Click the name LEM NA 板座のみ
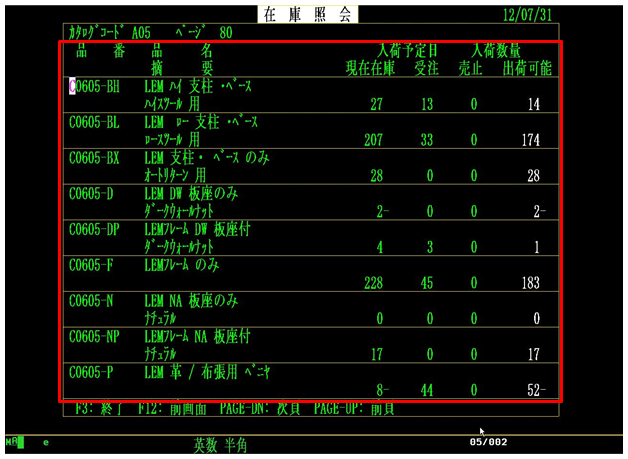The image size is (628, 459). [x=191, y=301]
